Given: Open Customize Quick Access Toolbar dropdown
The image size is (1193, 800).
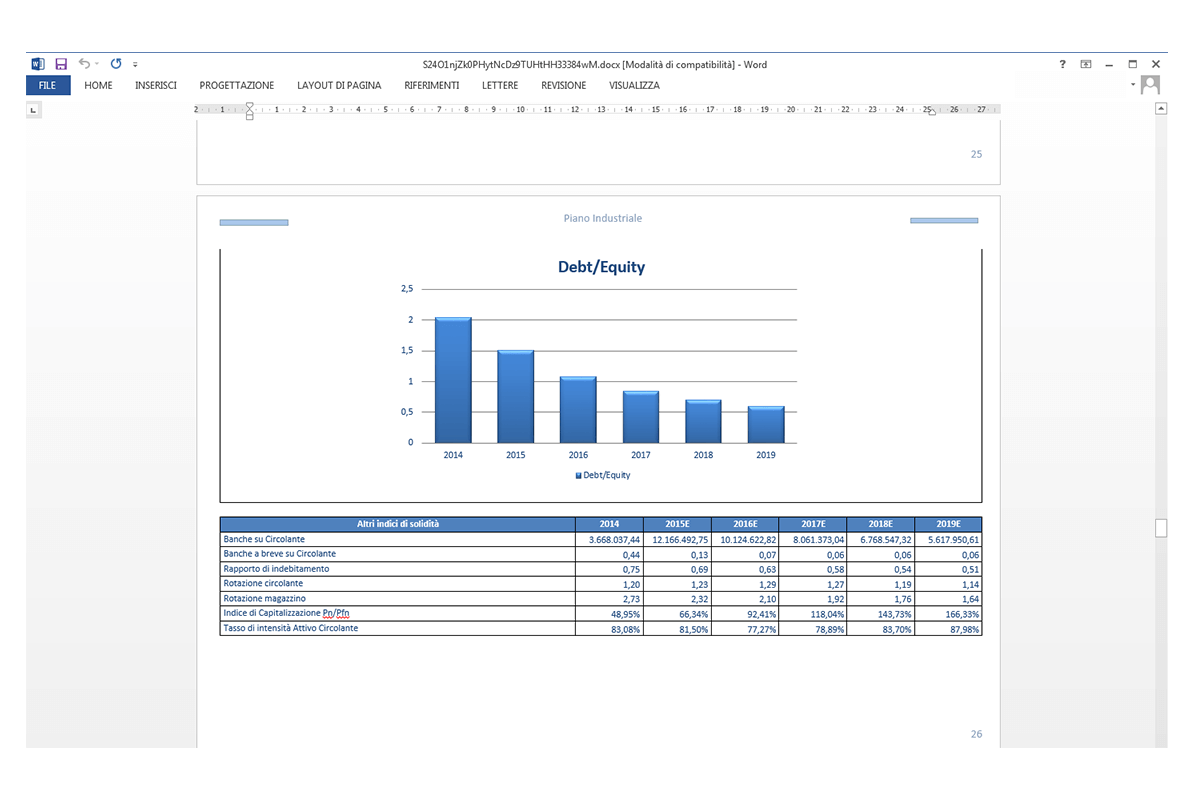Looking at the screenshot, I should click(135, 65).
